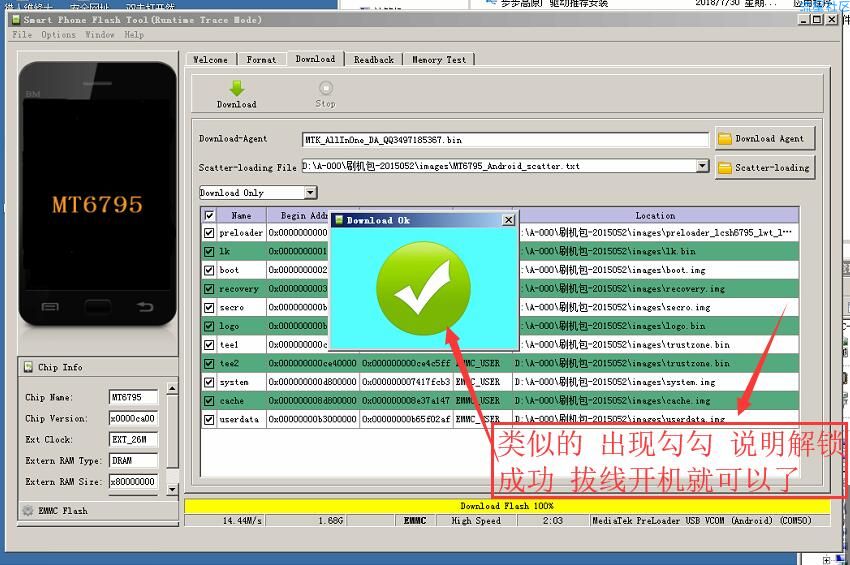Open the Options menu

pos(58,35)
